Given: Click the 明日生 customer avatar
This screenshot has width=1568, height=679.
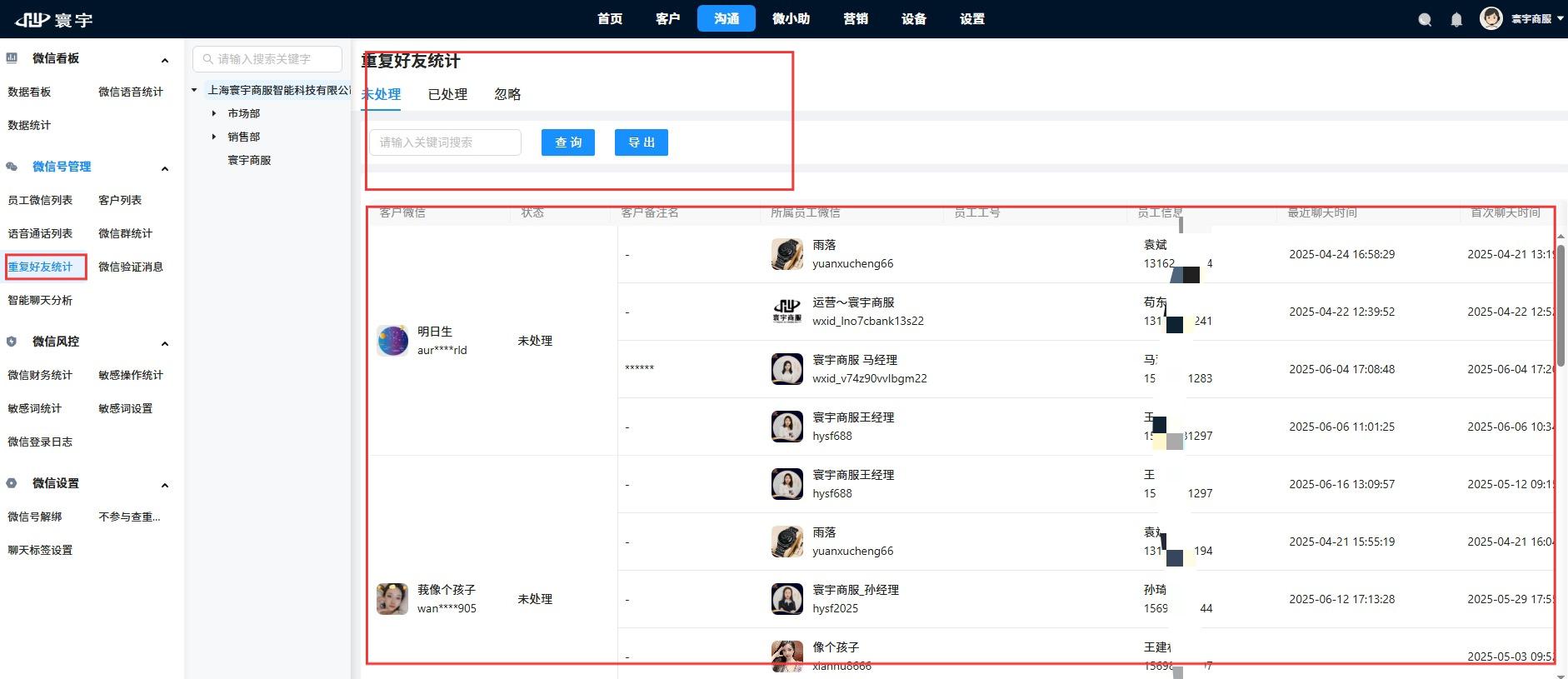Looking at the screenshot, I should click(392, 341).
